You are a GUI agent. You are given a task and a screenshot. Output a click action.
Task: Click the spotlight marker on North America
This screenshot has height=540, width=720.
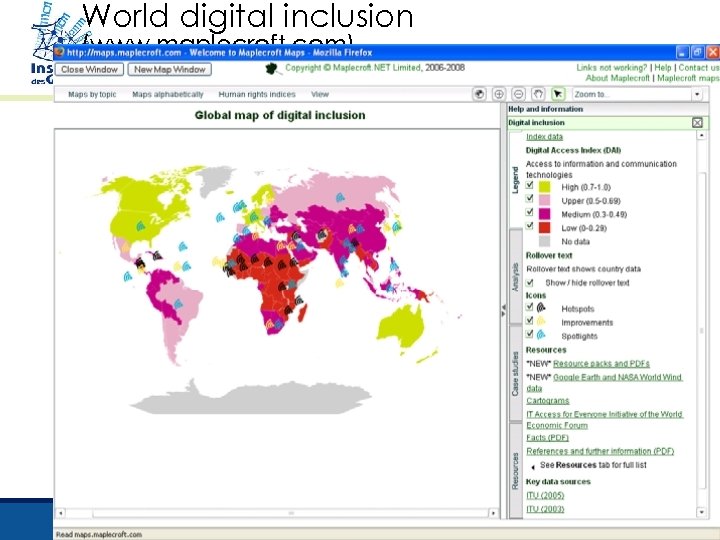click(141, 226)
